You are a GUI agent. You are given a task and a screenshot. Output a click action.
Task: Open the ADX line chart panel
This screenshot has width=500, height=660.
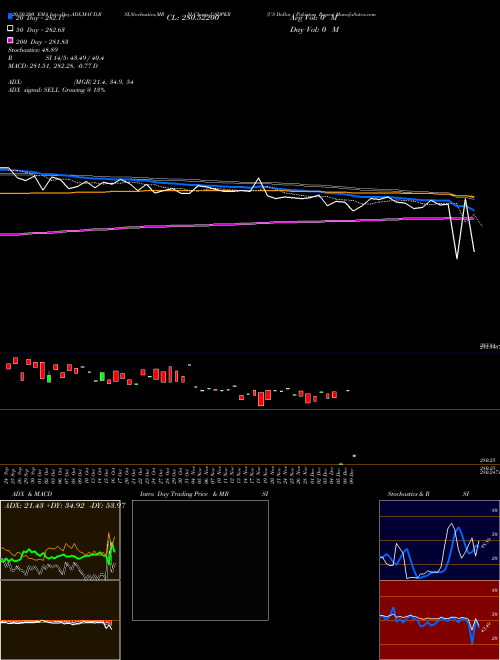click(60, 540)
